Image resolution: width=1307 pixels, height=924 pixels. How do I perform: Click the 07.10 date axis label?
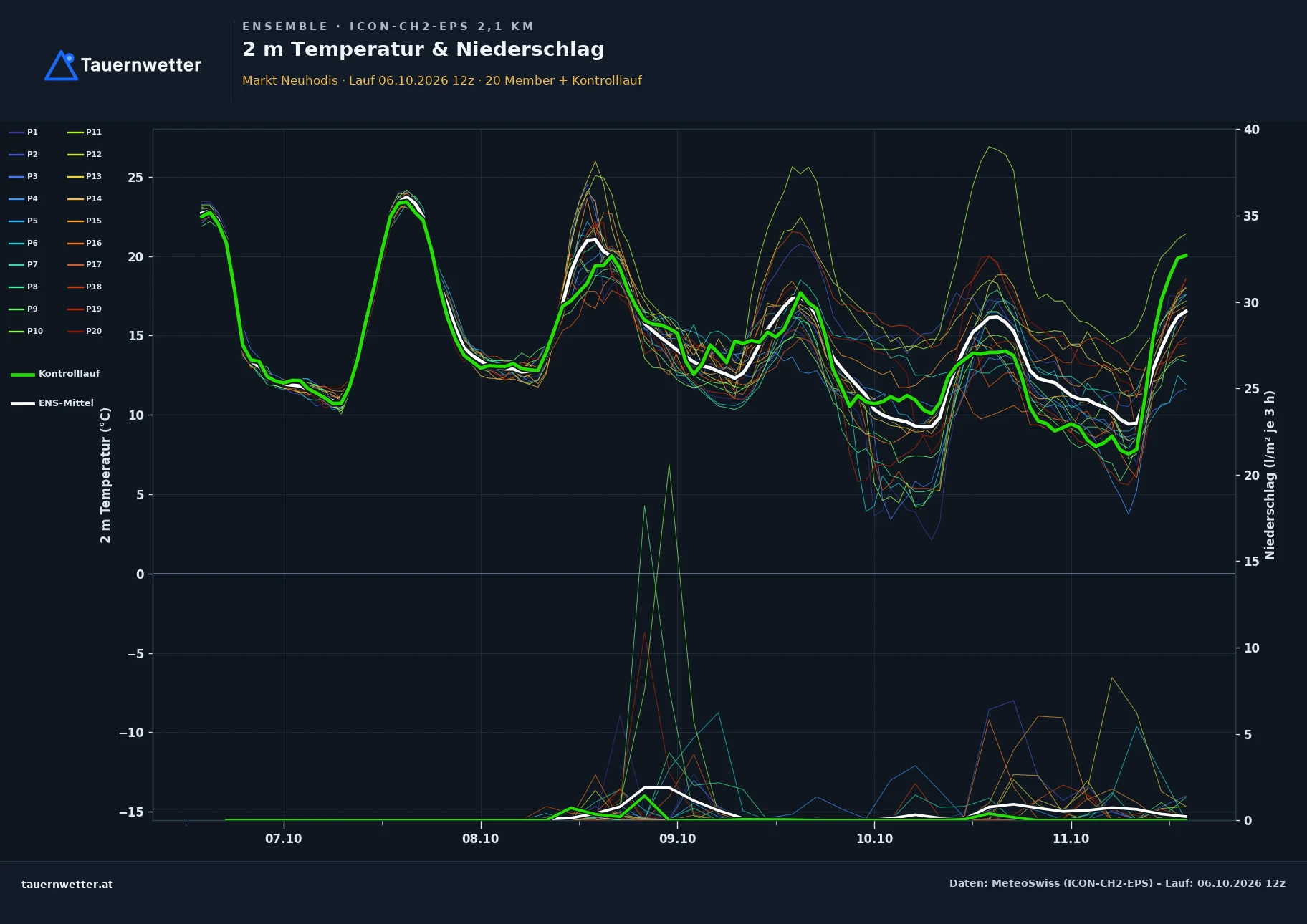[283, 839]
